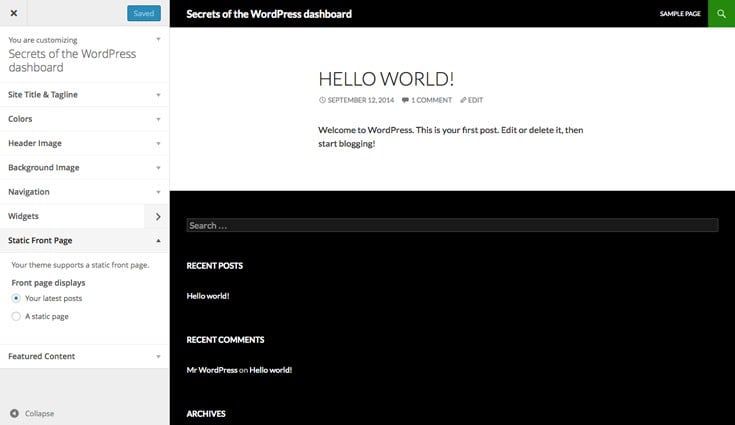
Task: Open the HELLO WORLD! post title
Action: pyautogui.click(x=386, y=79)
